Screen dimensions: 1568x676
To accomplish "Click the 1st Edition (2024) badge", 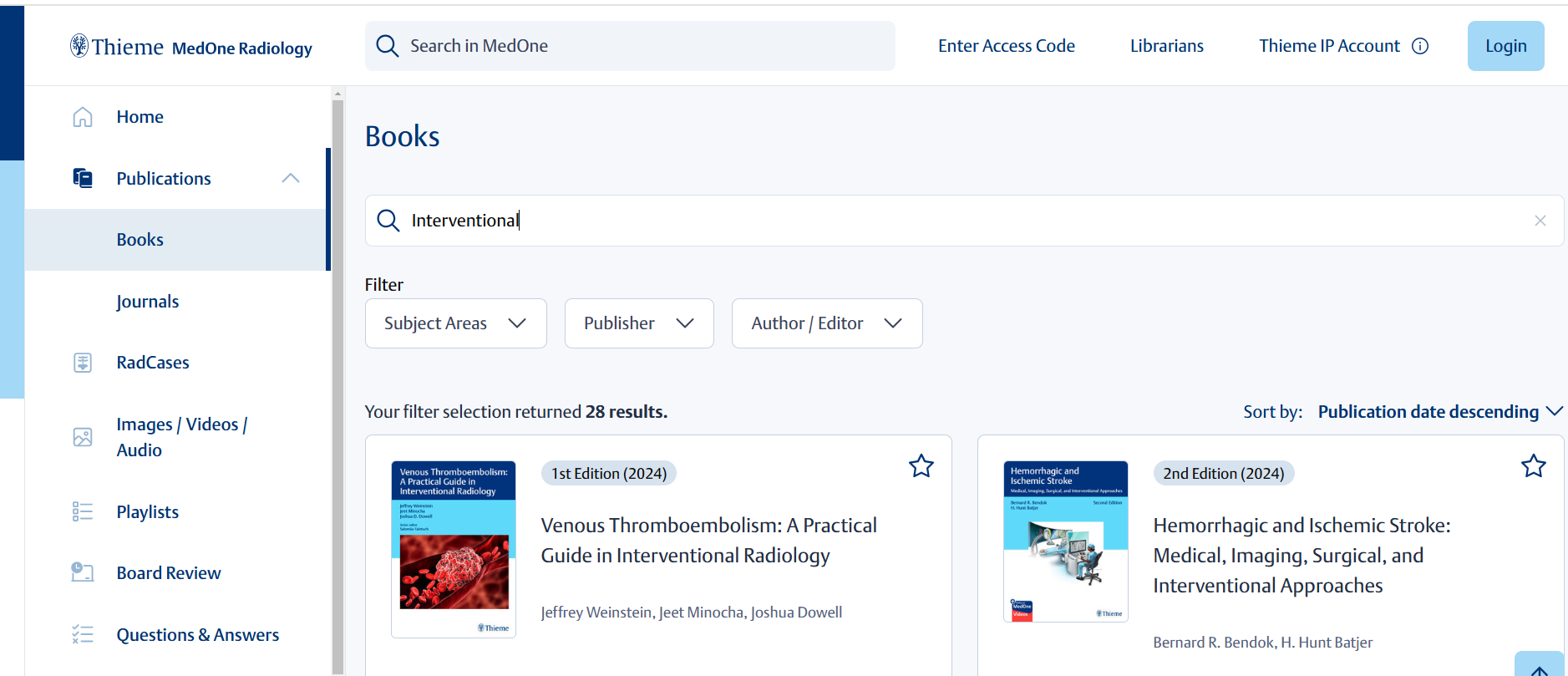I will coord(609,474).
